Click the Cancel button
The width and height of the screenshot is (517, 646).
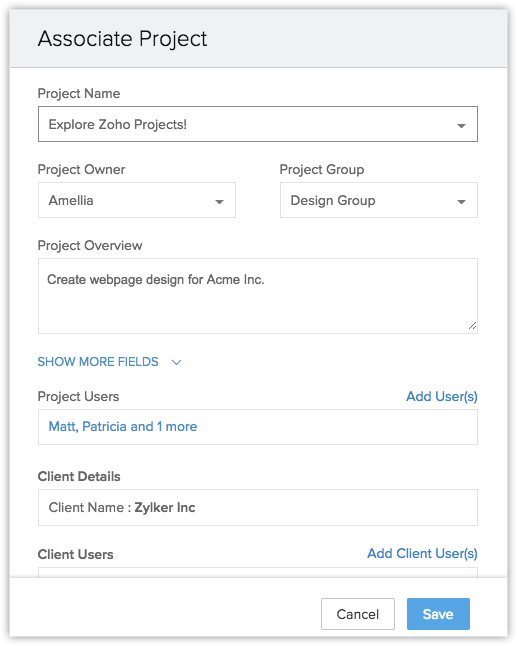[358, 614]
